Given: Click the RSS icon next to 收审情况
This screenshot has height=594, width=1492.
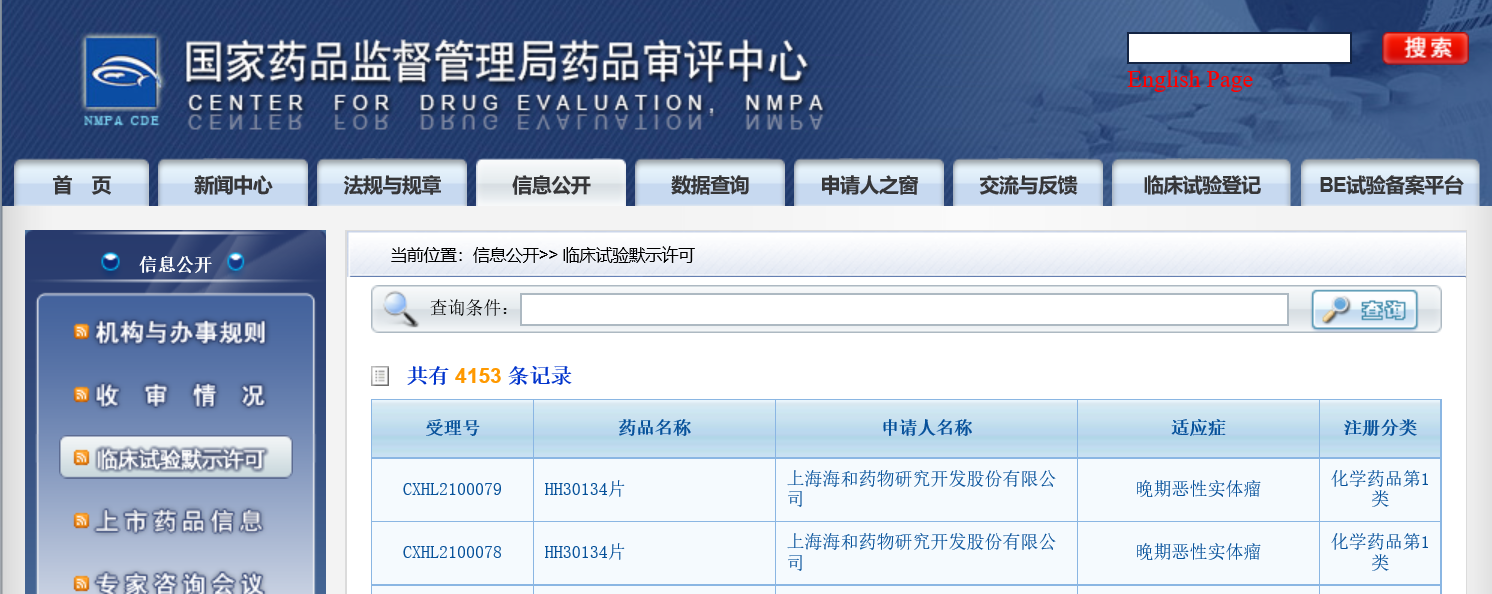Looking at the screenshot, I should pyautogui.click(x=82, y=395).
